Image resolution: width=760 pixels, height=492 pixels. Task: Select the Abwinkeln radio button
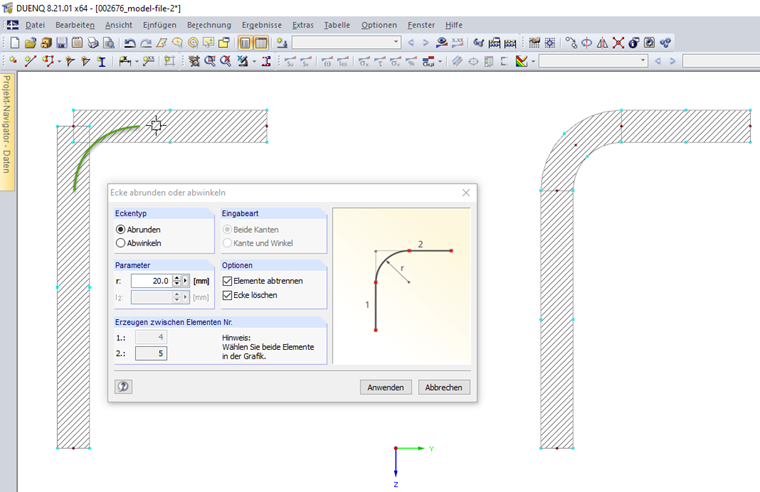(x=121, y=243)
